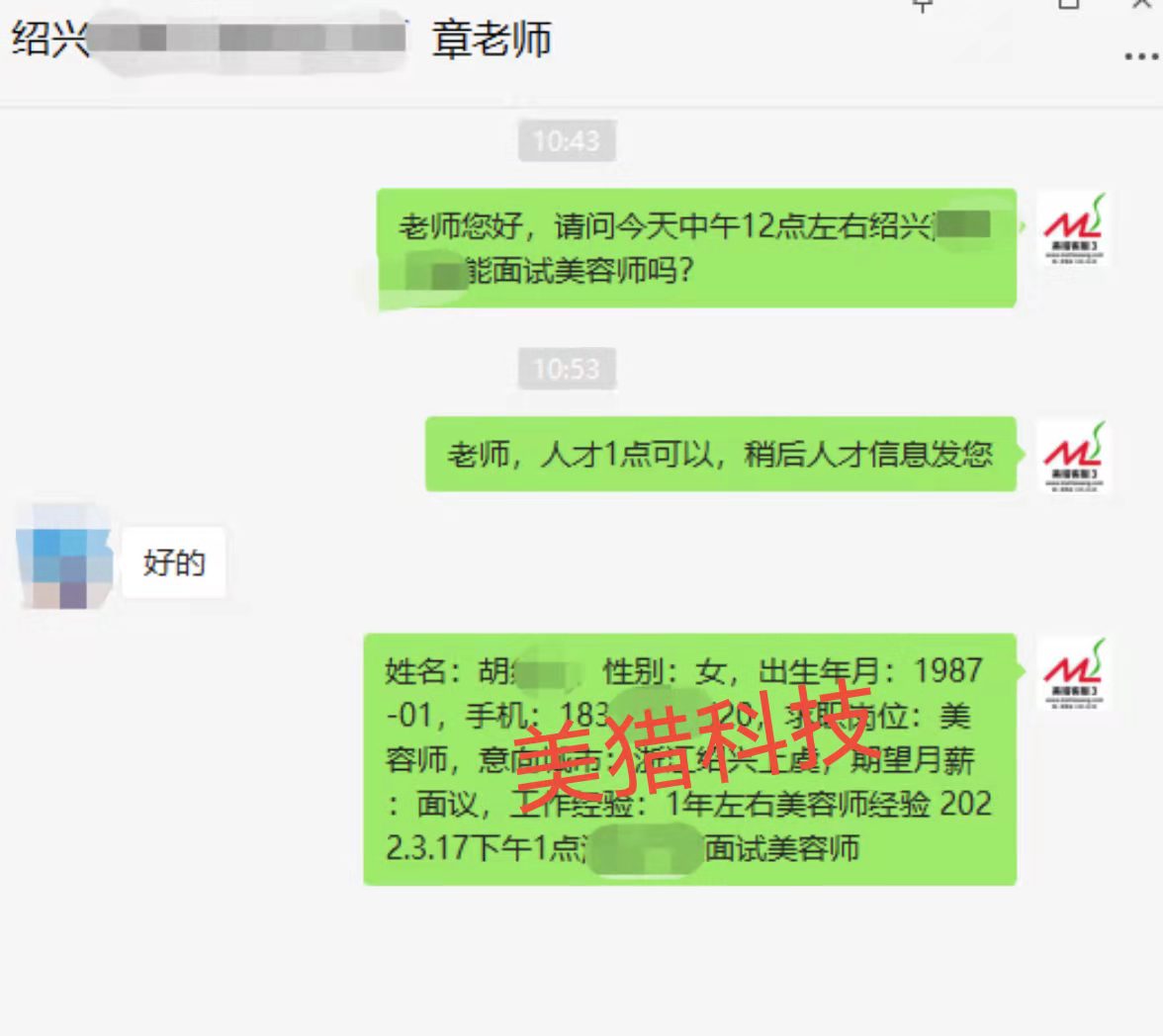Click the 章老师 chat title
Screen dimensions: 1163x1036
(492, 40)
